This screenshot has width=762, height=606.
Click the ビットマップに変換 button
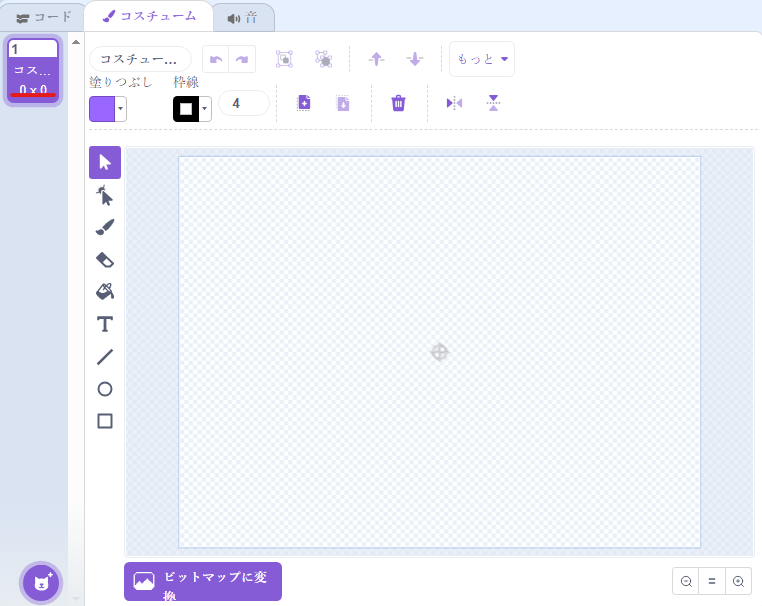tap(203, 581)
